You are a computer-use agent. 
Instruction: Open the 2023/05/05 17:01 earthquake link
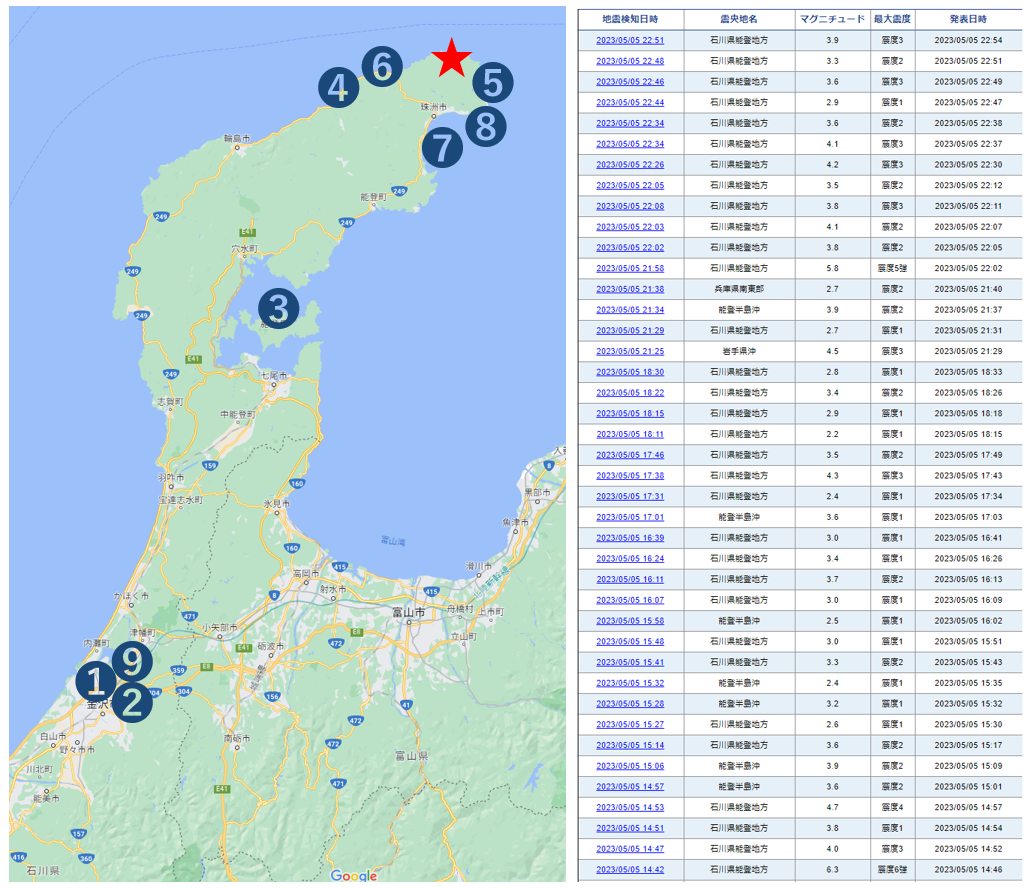(x=630, y=517)
